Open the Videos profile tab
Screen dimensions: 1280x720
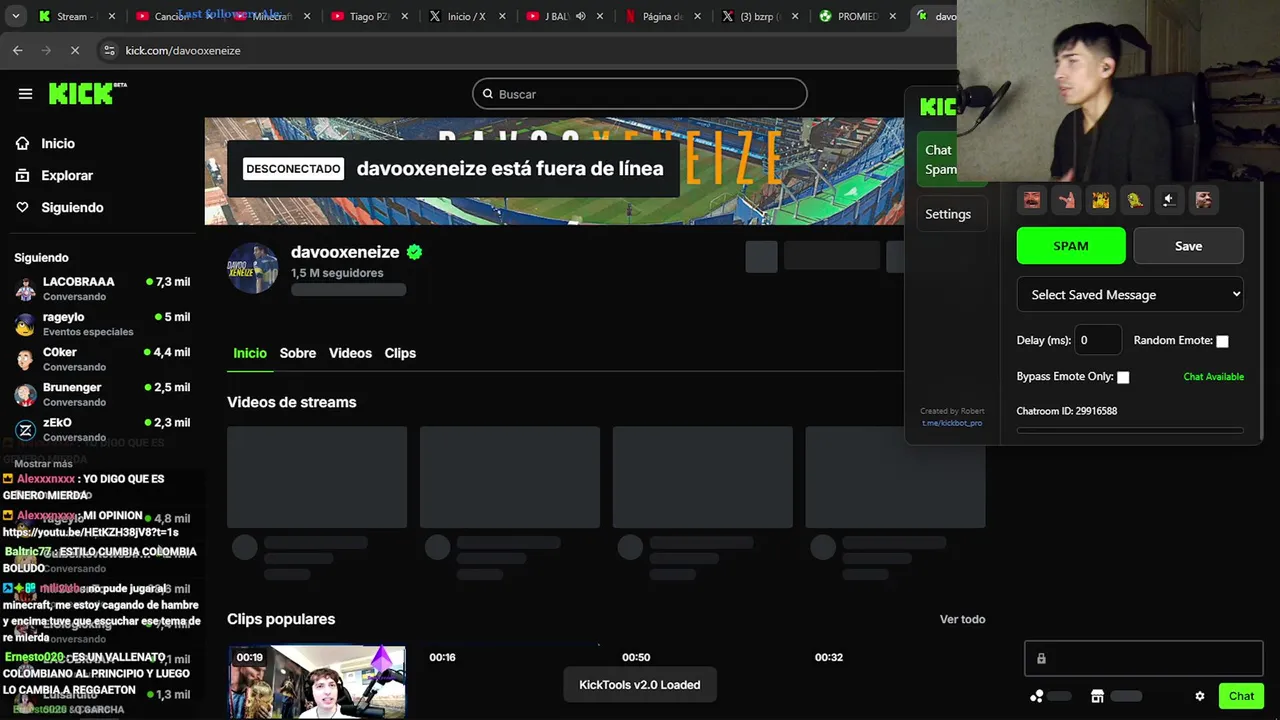pyautogui.click(x=350, y=353)
